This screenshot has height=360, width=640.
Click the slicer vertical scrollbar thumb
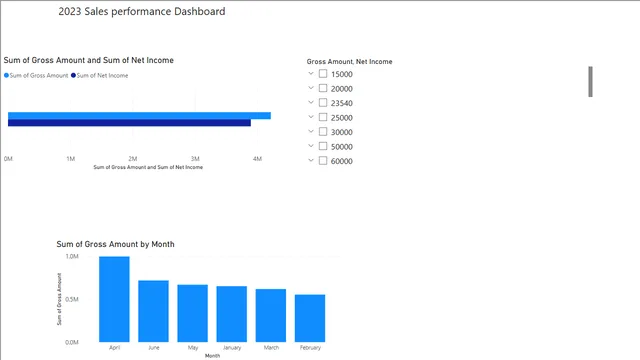[x=590, y=82]
